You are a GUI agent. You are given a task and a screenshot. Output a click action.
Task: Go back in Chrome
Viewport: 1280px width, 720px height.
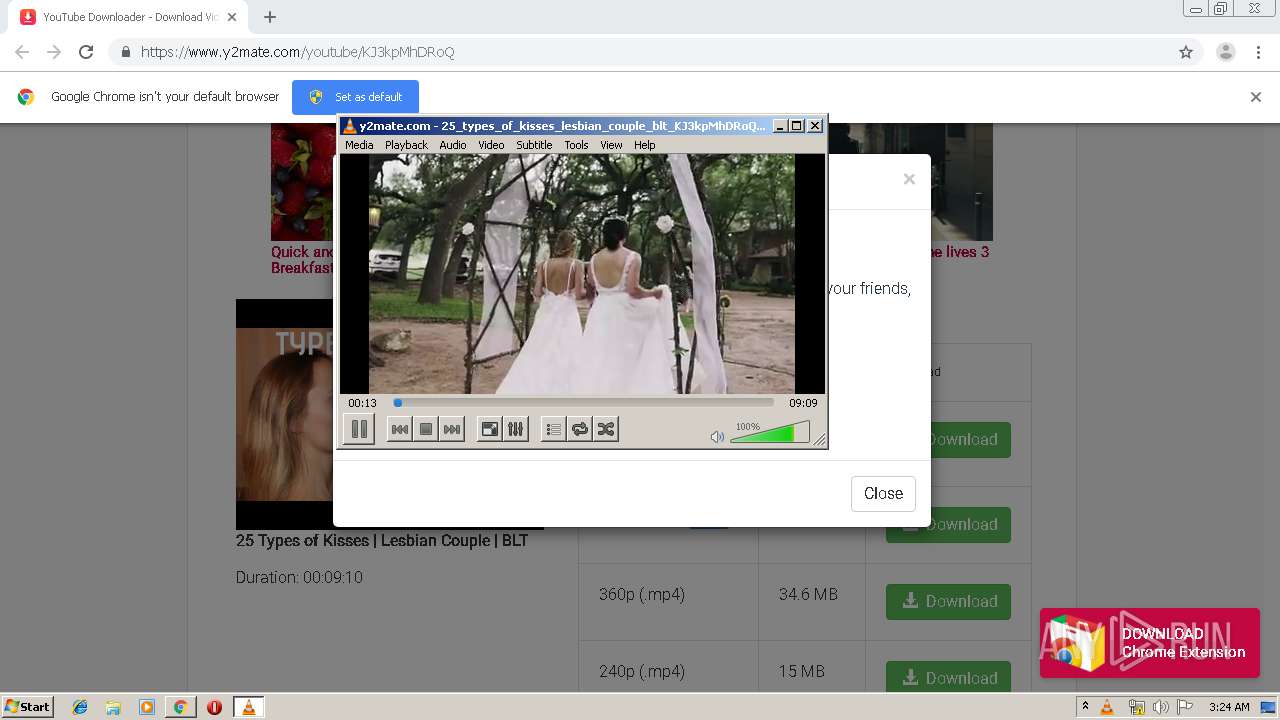click(x=22, y=52)
